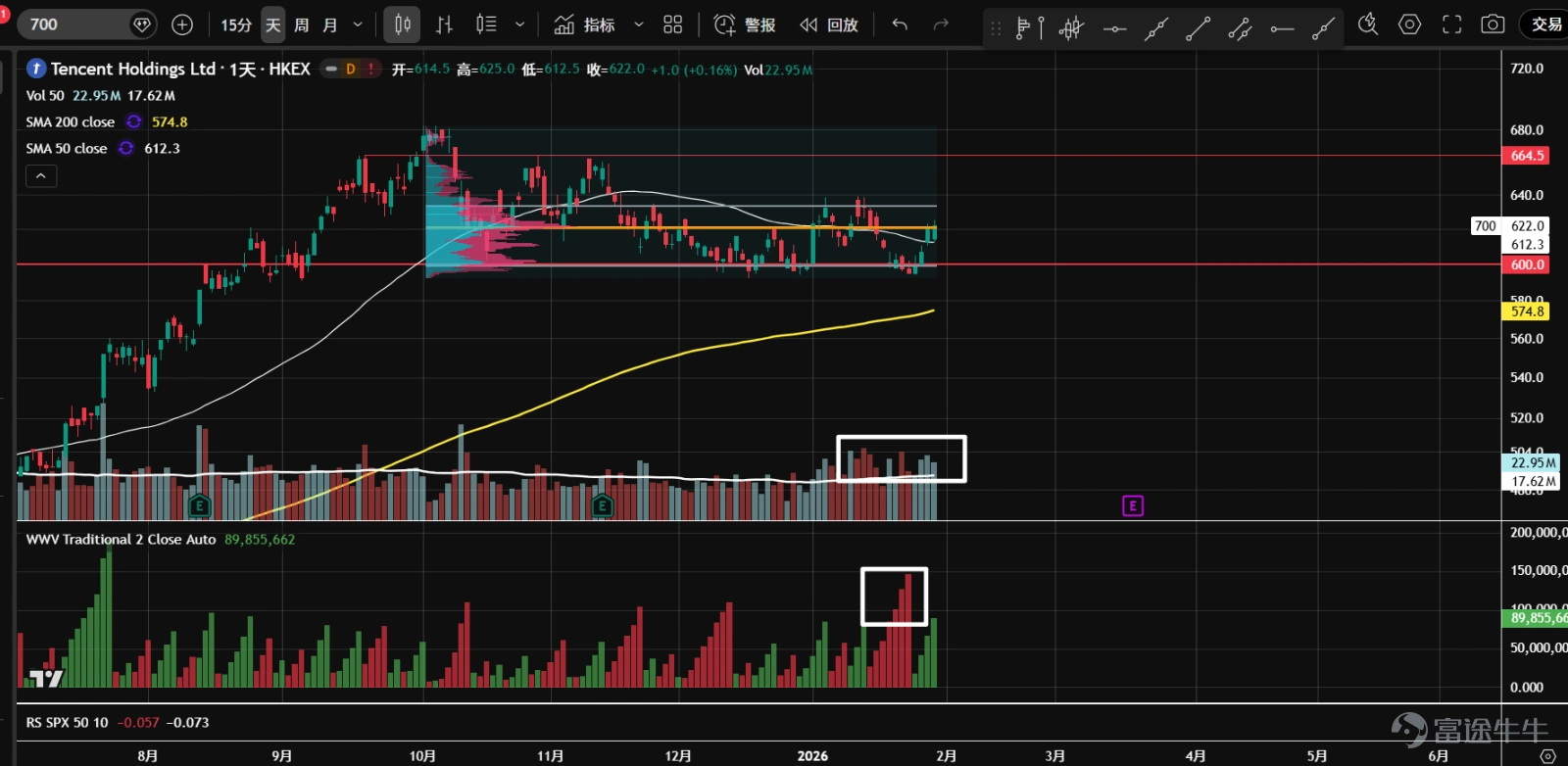The height and width of the screenshot is (766, 1568).
Task: Click the 622.0 current price label
Action: (x=1527, y=225)
